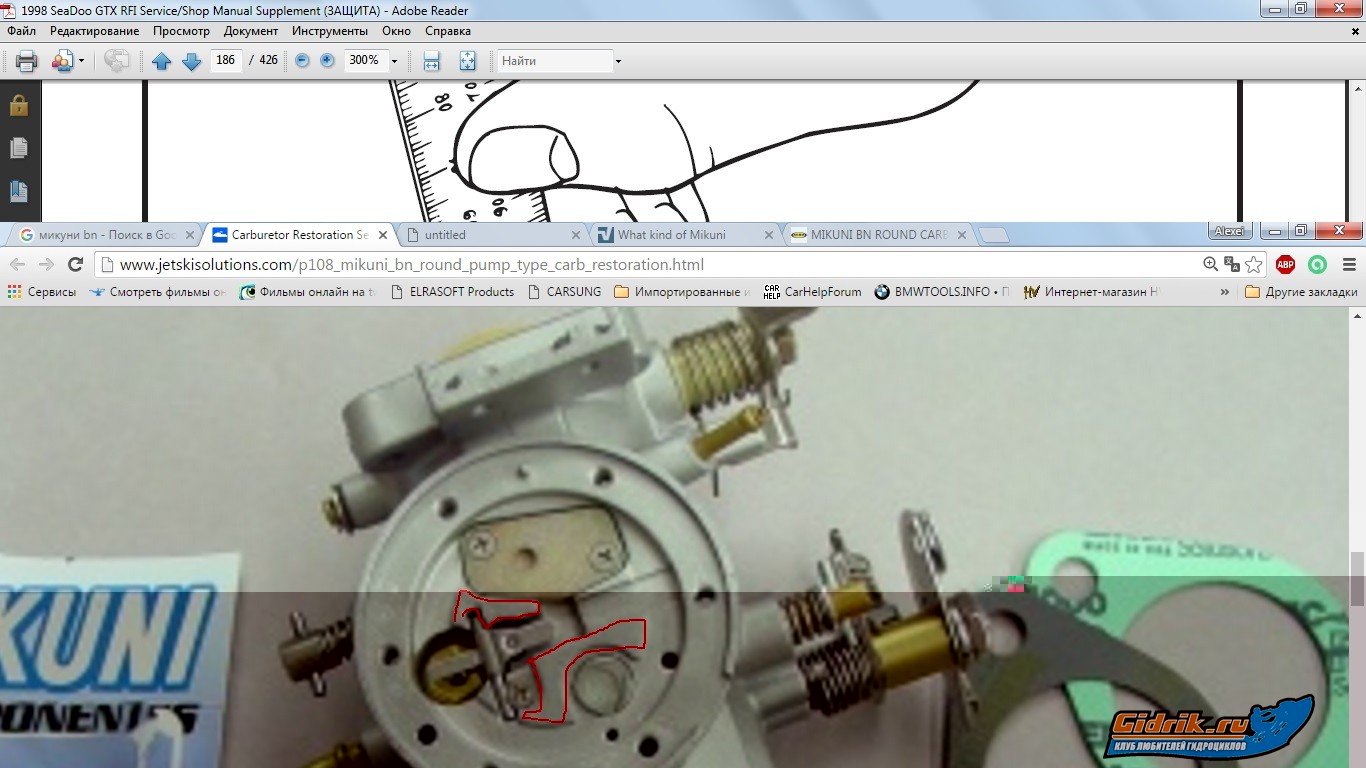Screen dimensions: 1366x768
Task: Click the security lock icon in sidebar
Action: (19, 105)
